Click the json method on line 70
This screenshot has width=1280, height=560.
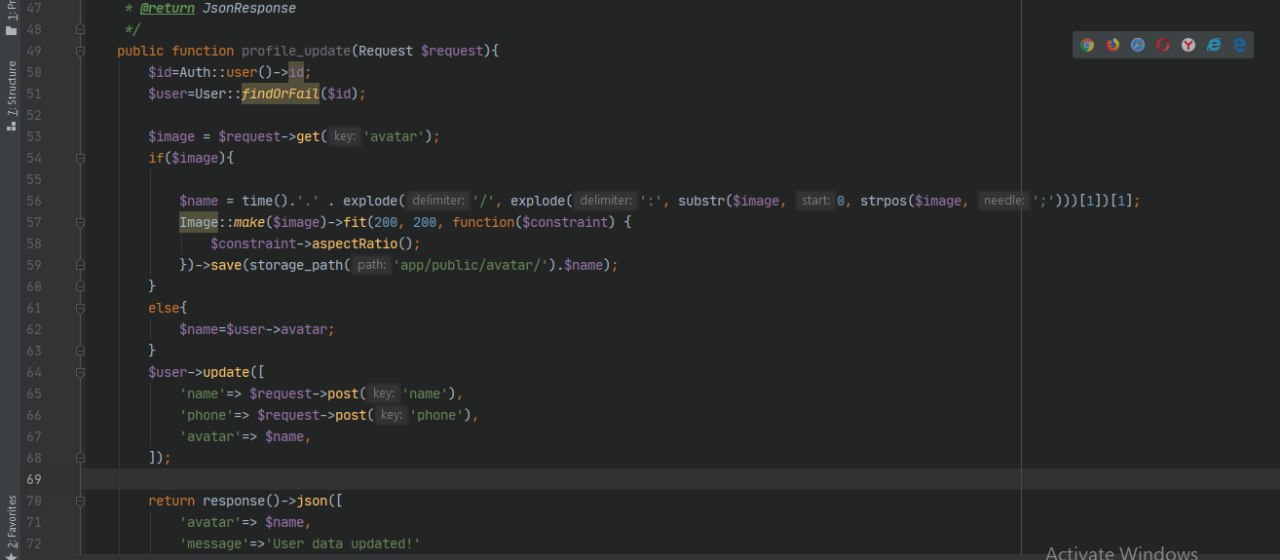click(311, 501)
